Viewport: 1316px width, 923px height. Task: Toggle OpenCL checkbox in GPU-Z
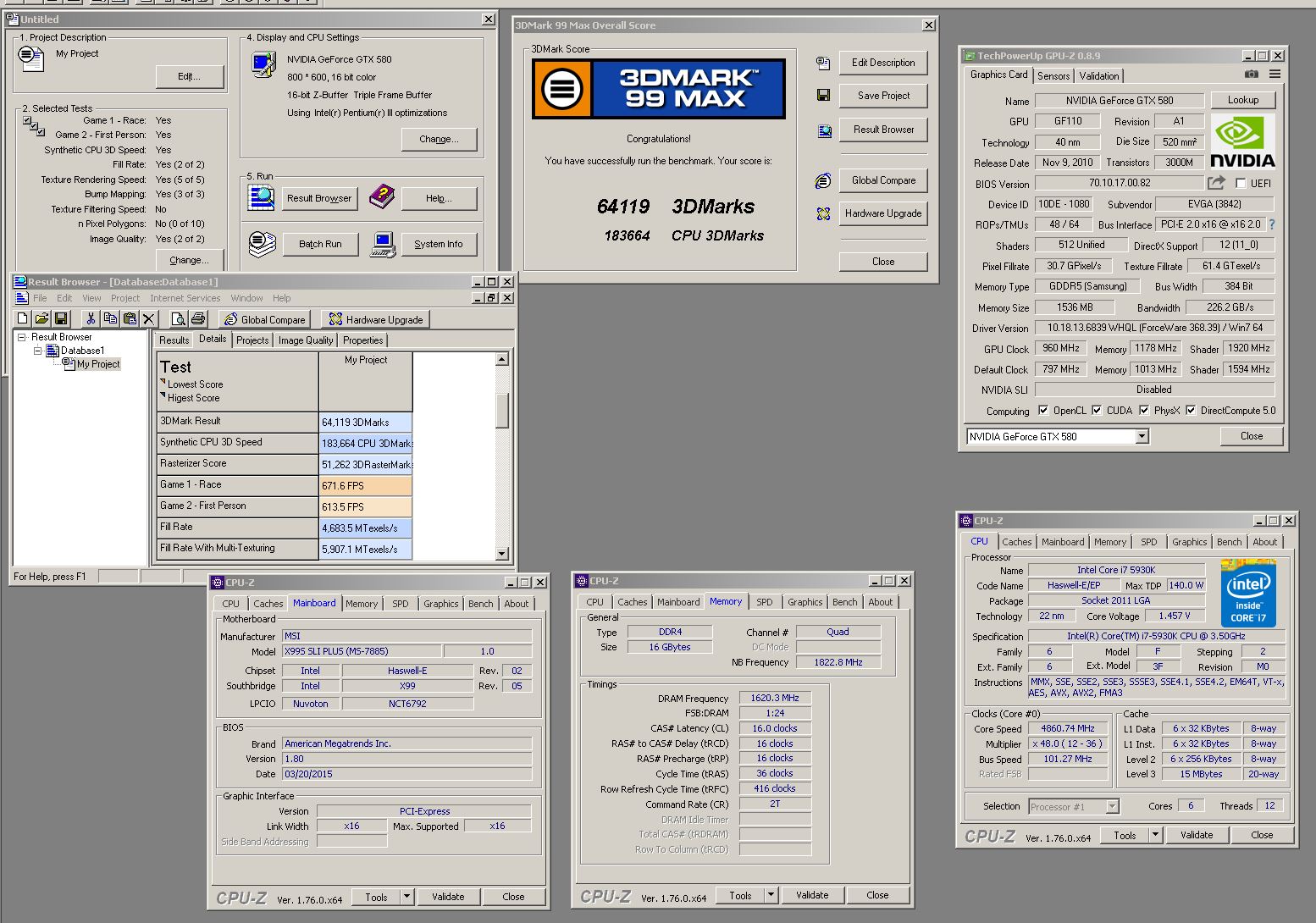1043,411
